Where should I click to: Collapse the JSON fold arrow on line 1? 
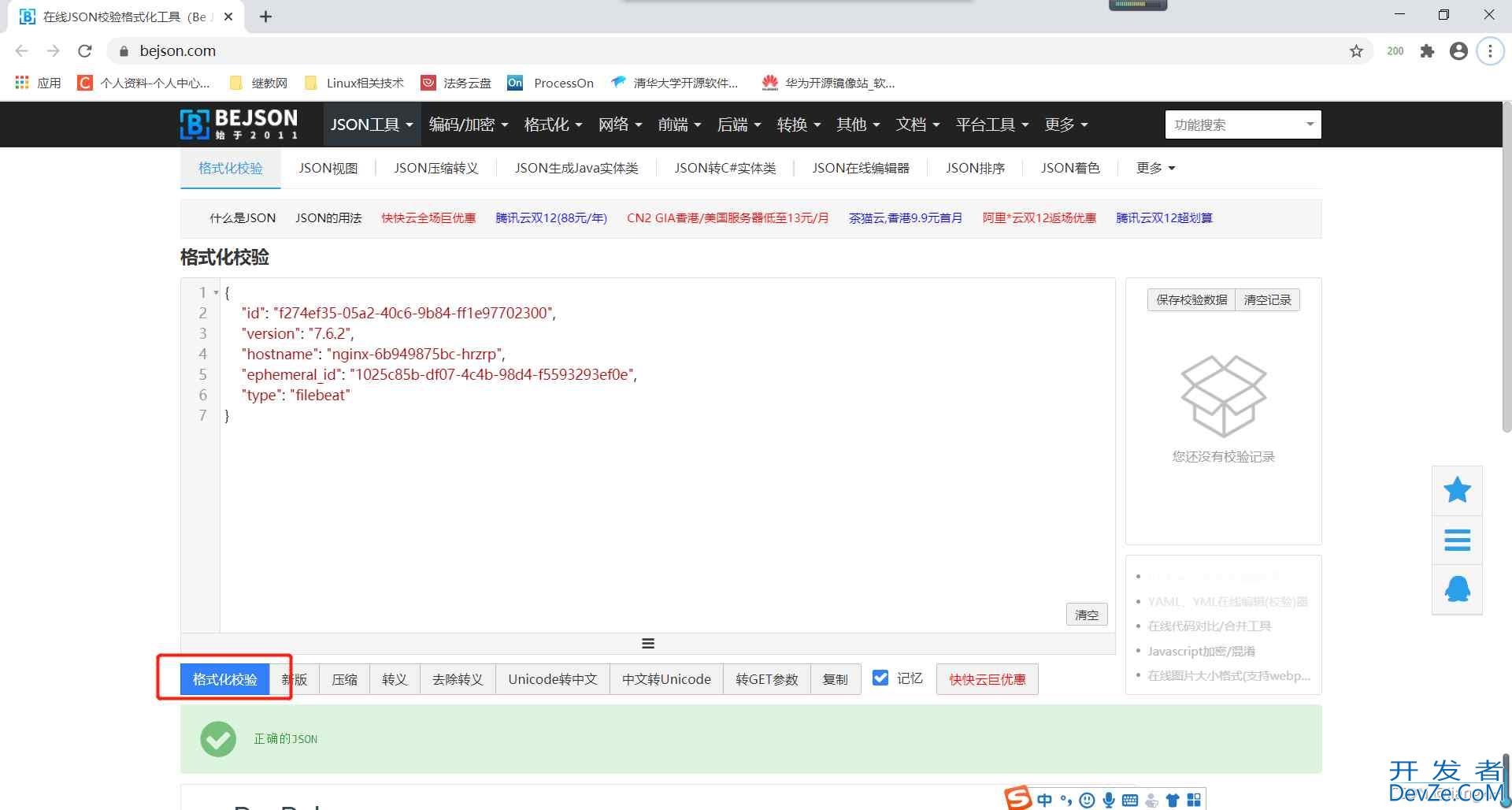(217, 293)
